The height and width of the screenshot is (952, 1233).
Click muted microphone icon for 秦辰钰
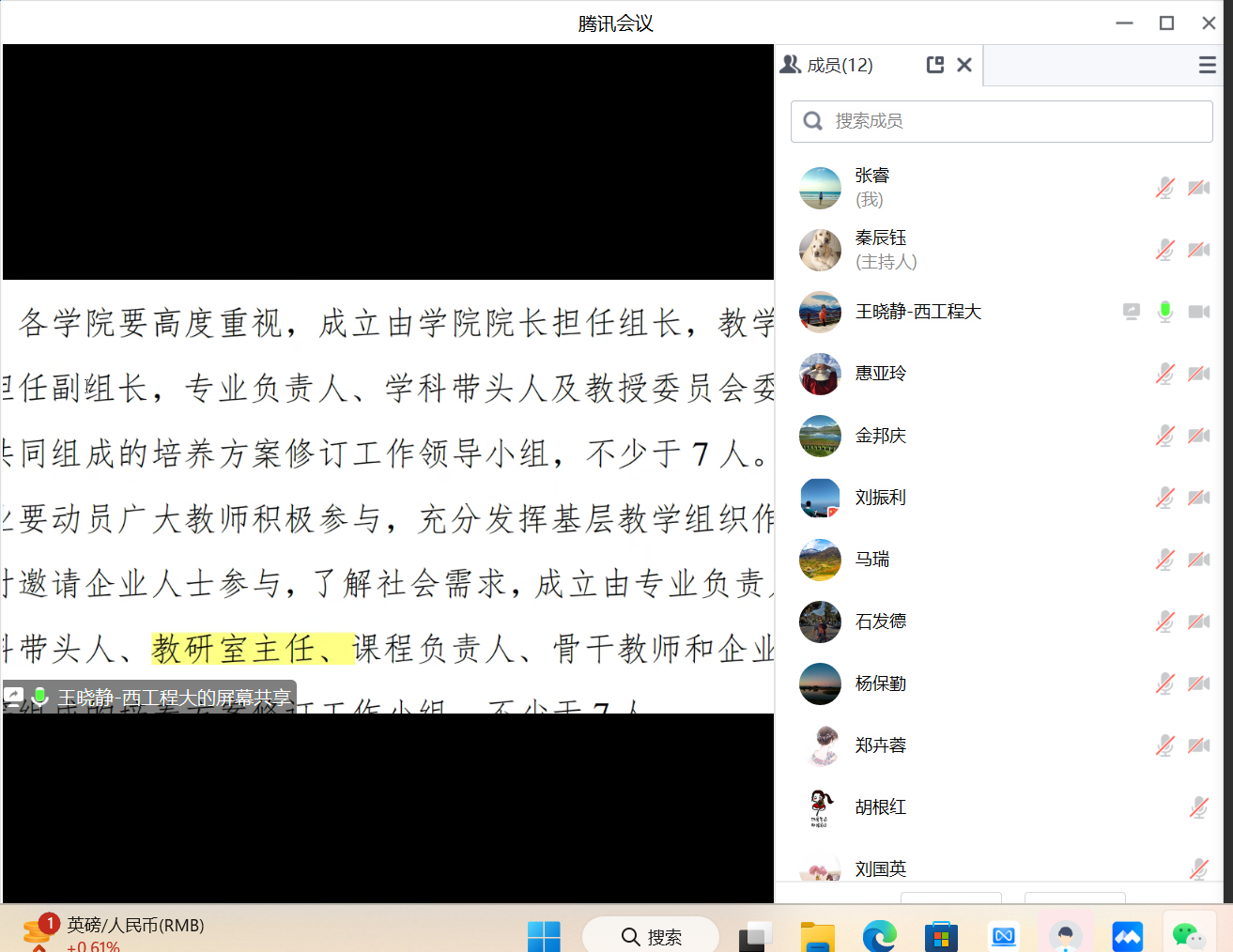(1164, 250)
